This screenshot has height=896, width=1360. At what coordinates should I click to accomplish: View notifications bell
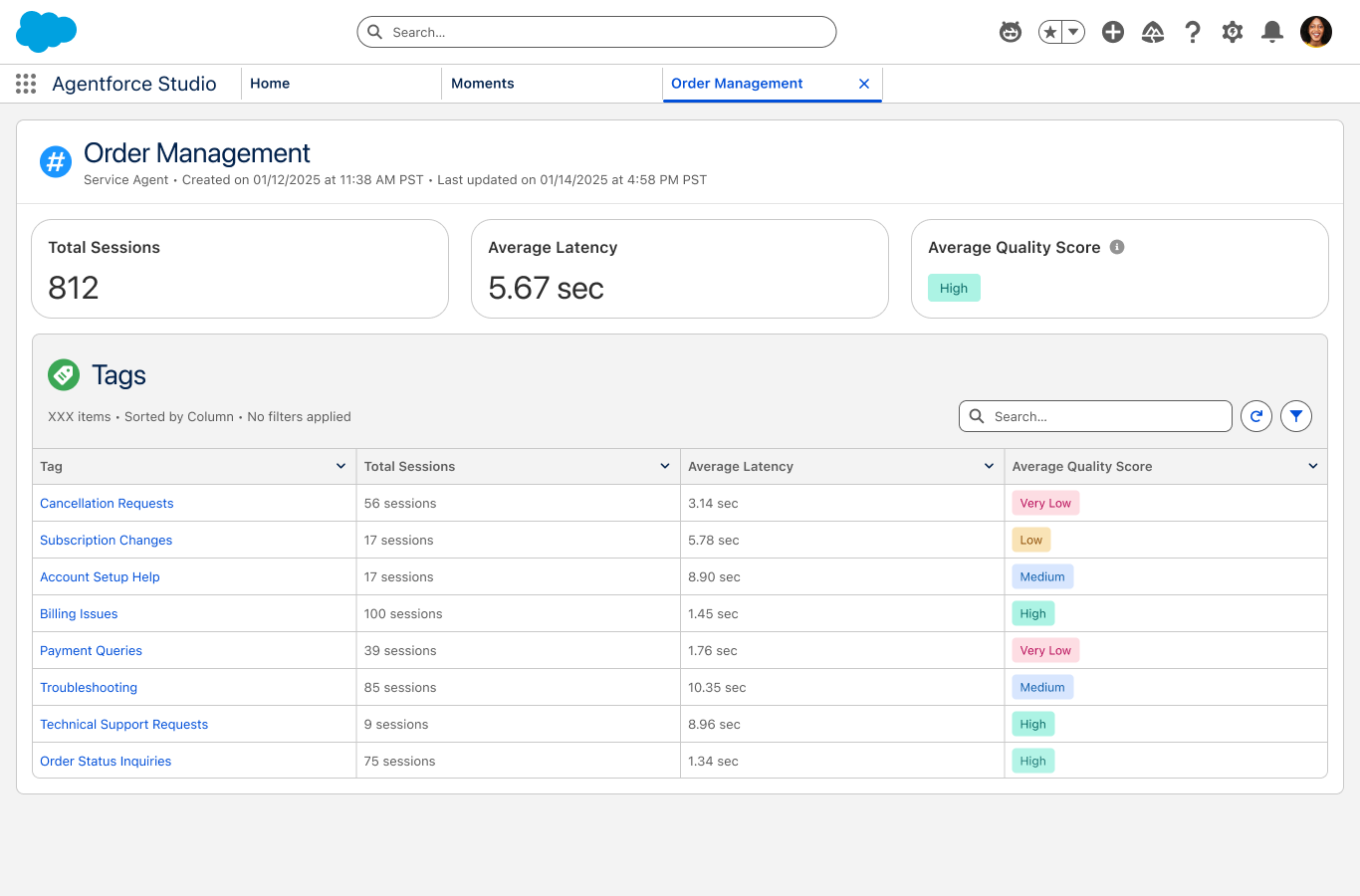pyautogui.click(x=1272, y=32)
